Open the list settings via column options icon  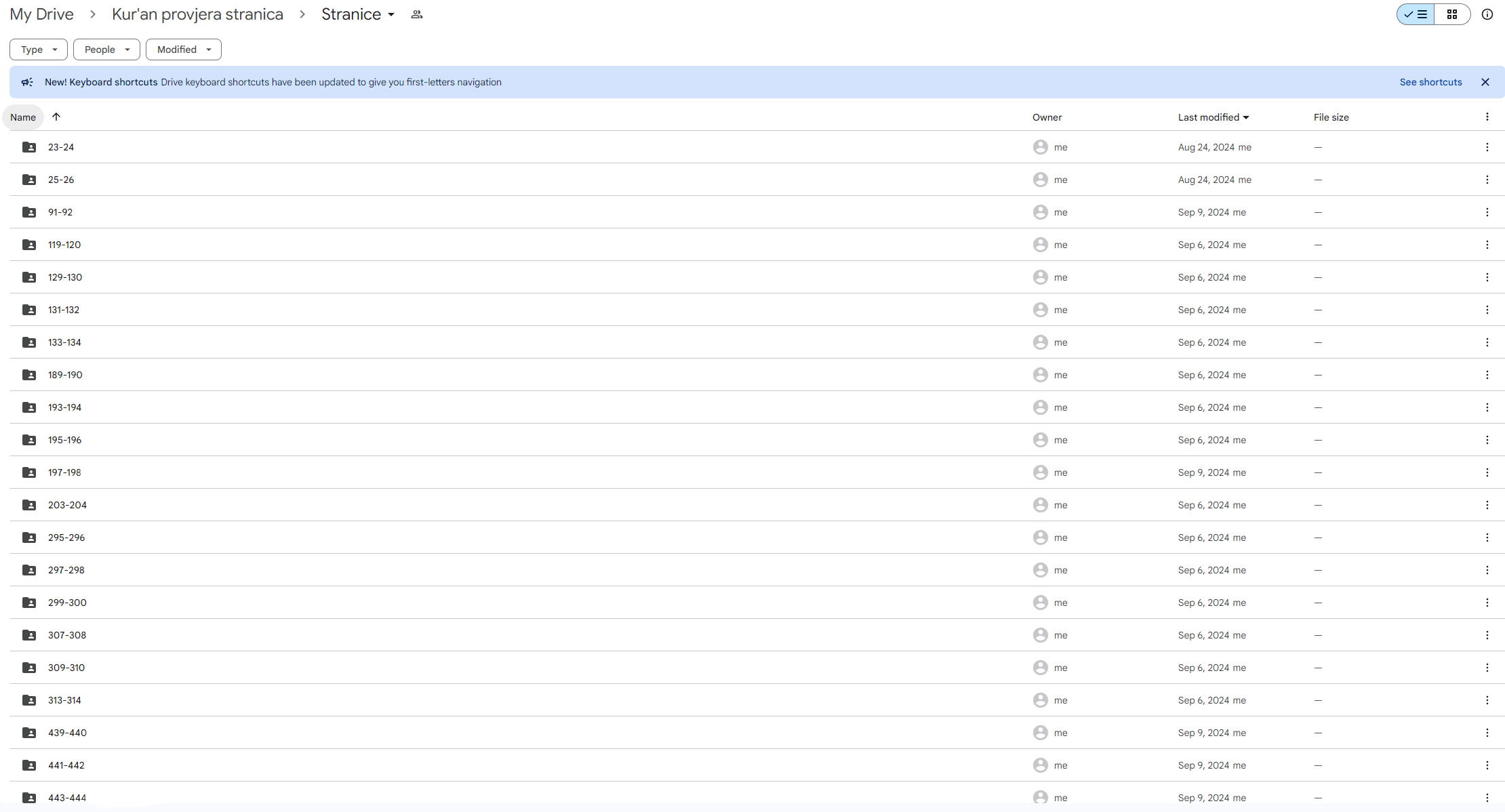[1487, 117]
